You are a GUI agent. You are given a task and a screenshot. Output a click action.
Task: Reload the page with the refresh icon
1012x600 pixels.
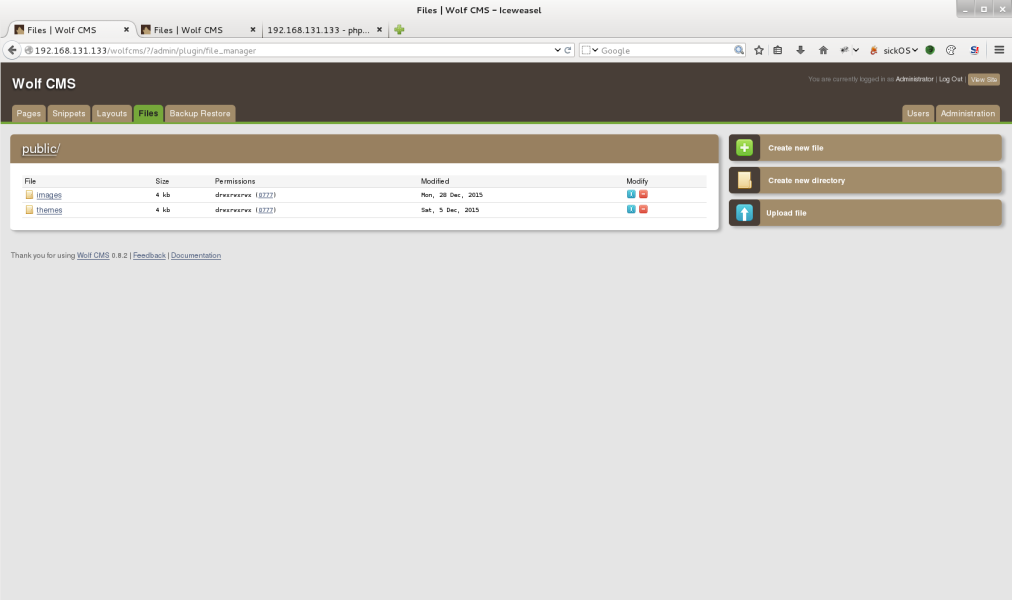click(x=568, y=50)
